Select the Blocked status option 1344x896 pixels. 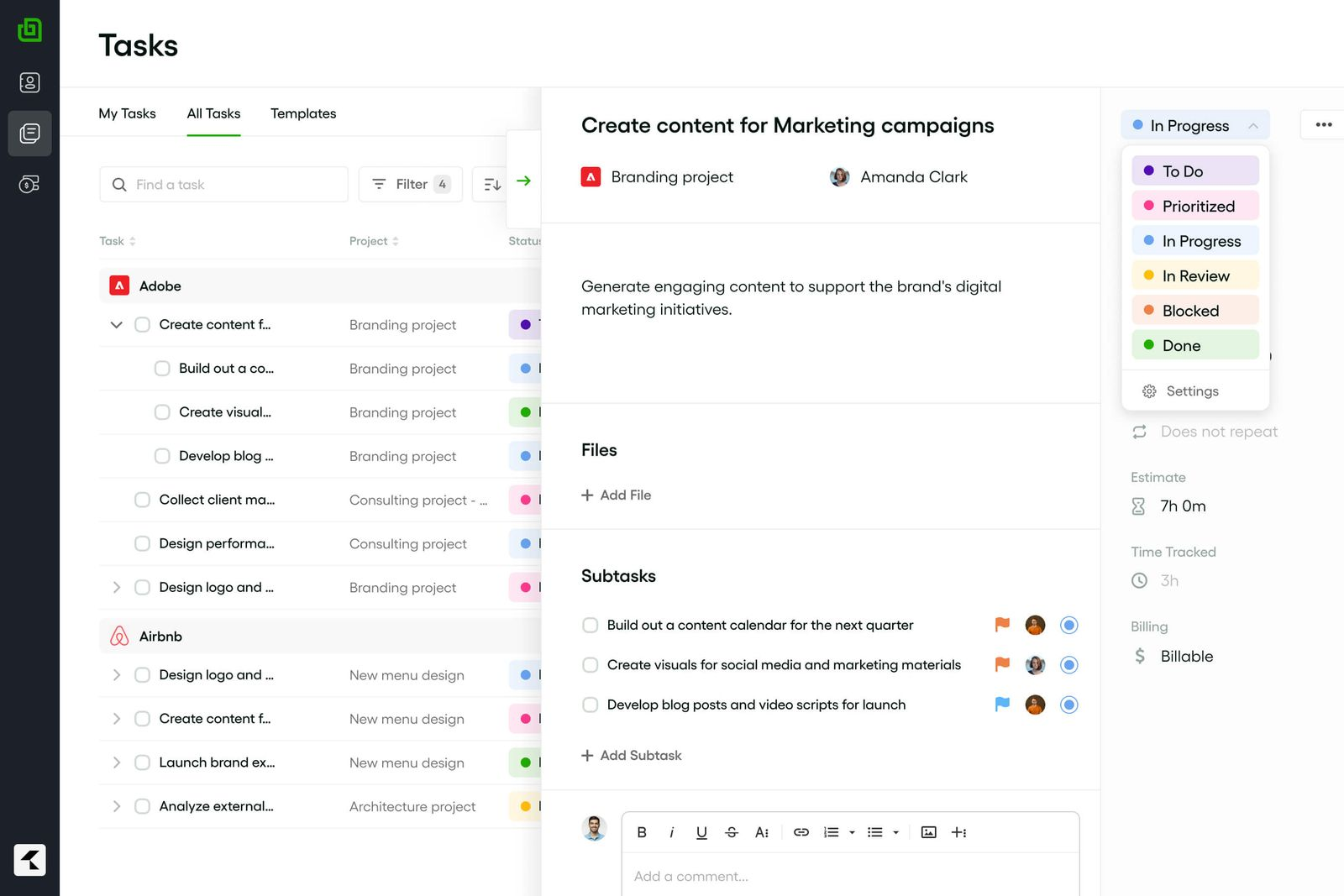(1195, 311)
